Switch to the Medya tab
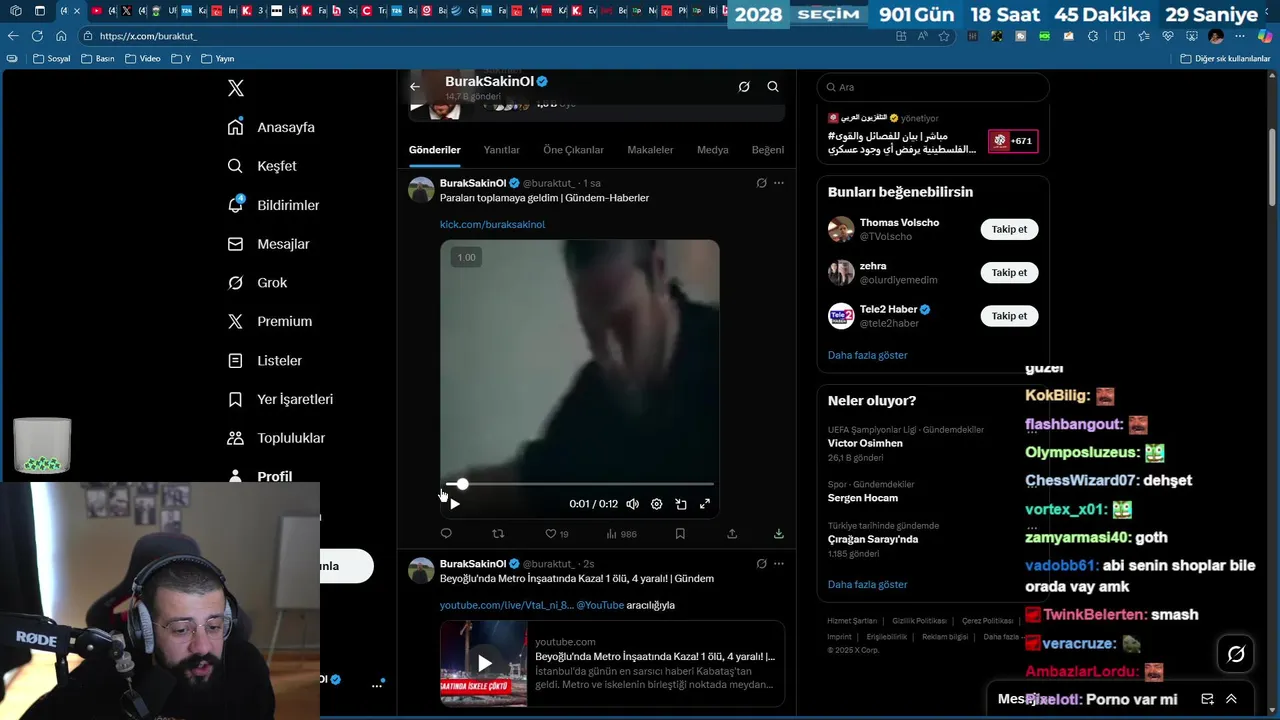Screen dimensions: 1280x720 coord(712,150)
